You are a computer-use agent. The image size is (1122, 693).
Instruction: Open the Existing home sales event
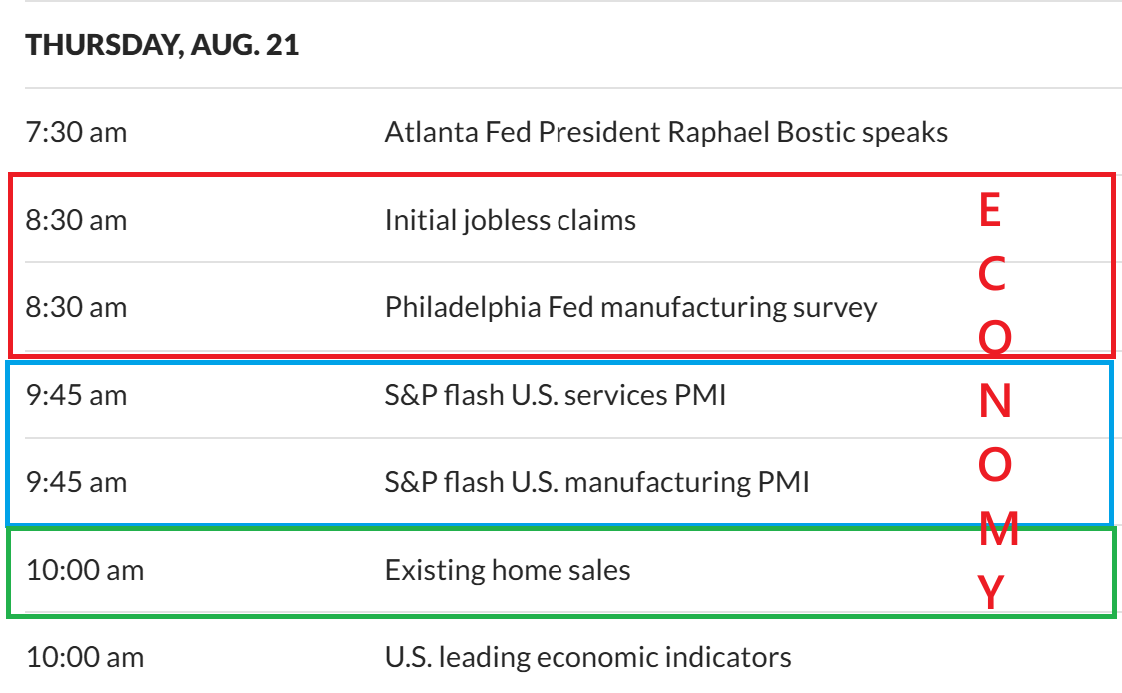point(507,571)
